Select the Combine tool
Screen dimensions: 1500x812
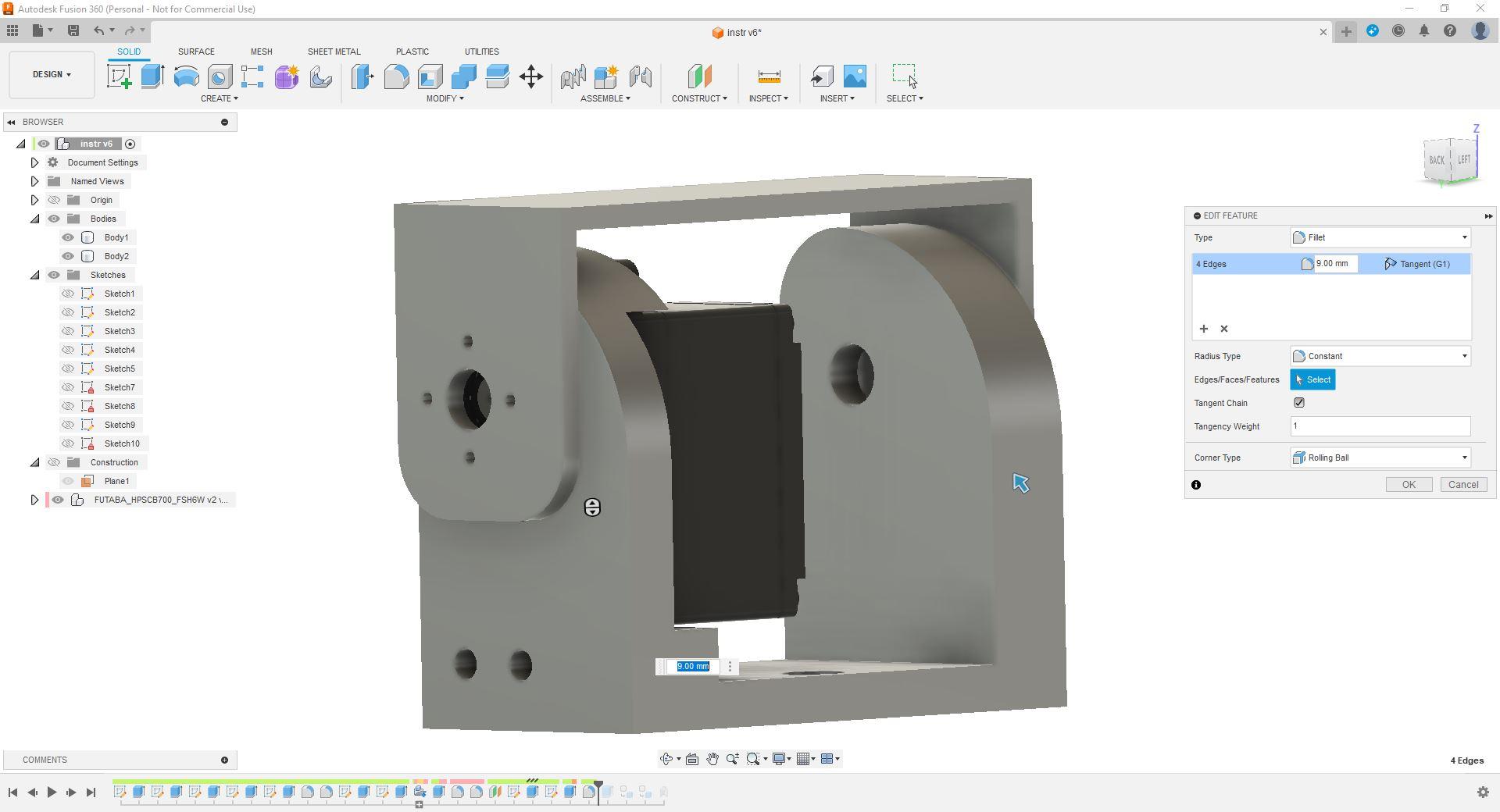463,77
